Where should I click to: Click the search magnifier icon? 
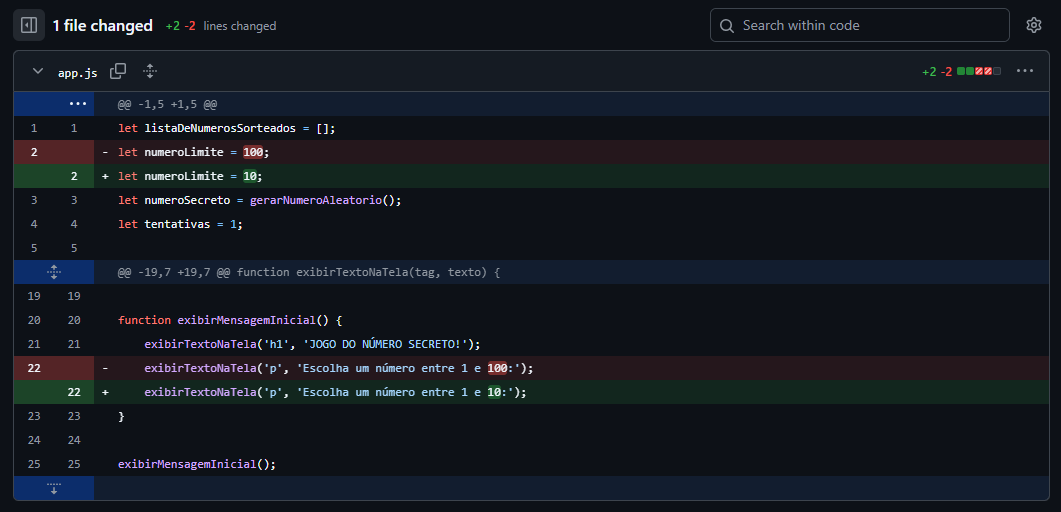tap(727, 26)
